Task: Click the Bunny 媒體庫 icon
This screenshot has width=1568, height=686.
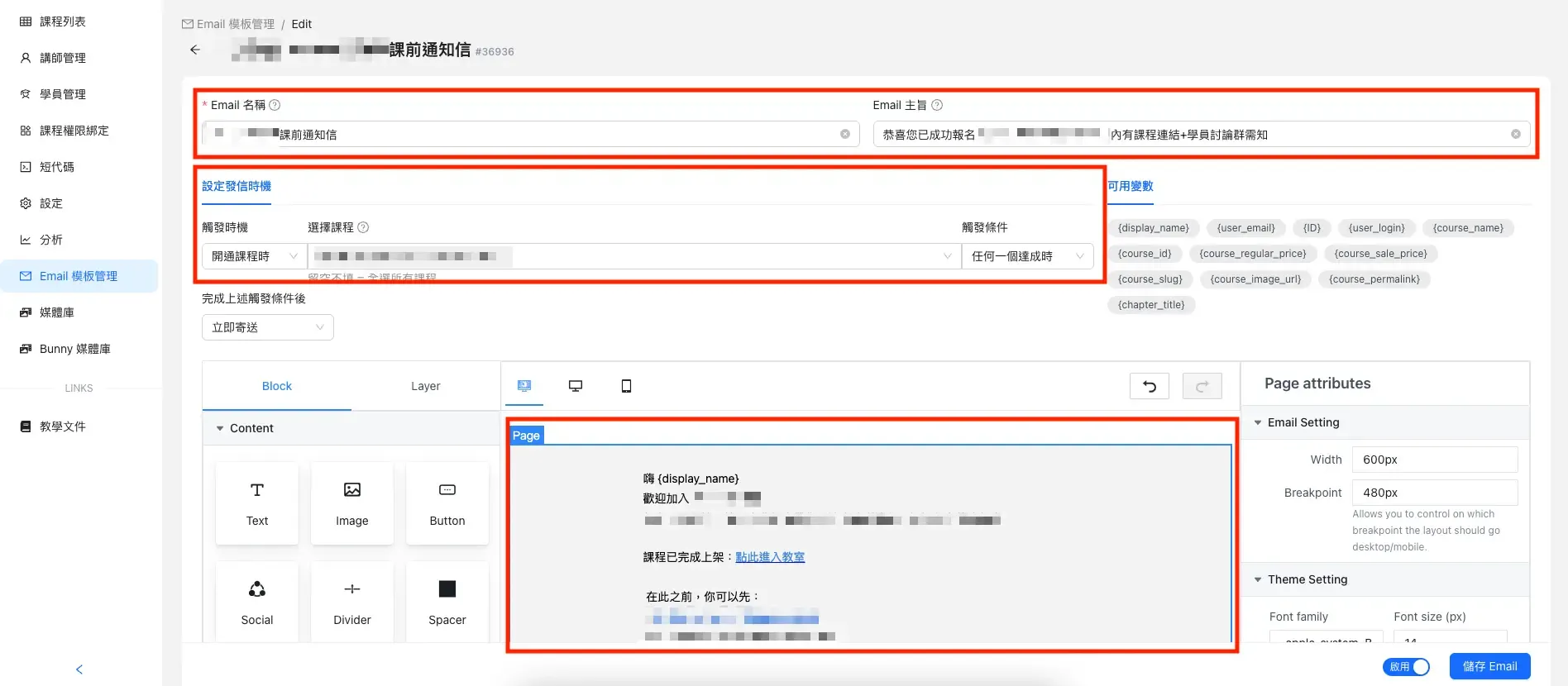Action: 26,349
